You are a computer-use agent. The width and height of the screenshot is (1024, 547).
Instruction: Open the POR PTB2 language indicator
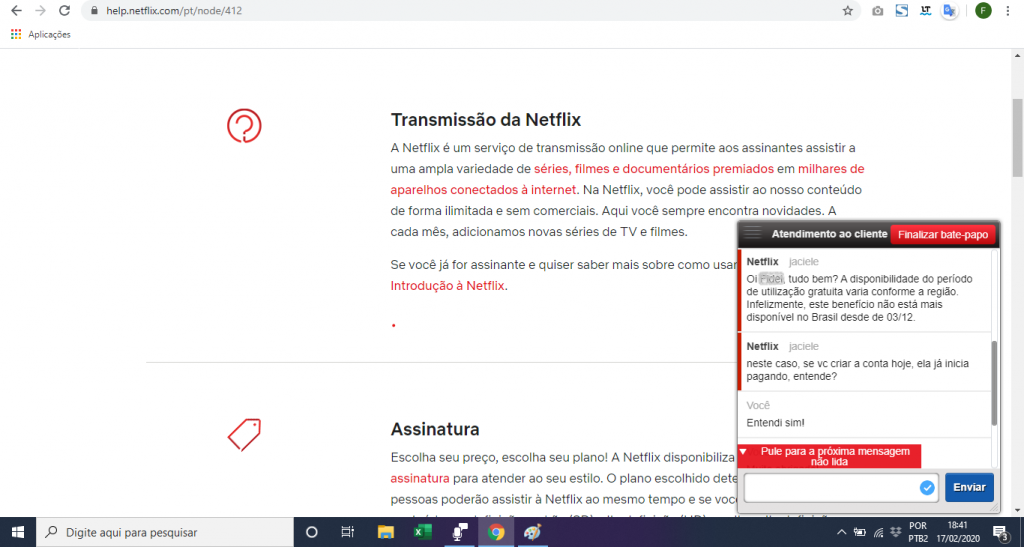click(918, 532)
